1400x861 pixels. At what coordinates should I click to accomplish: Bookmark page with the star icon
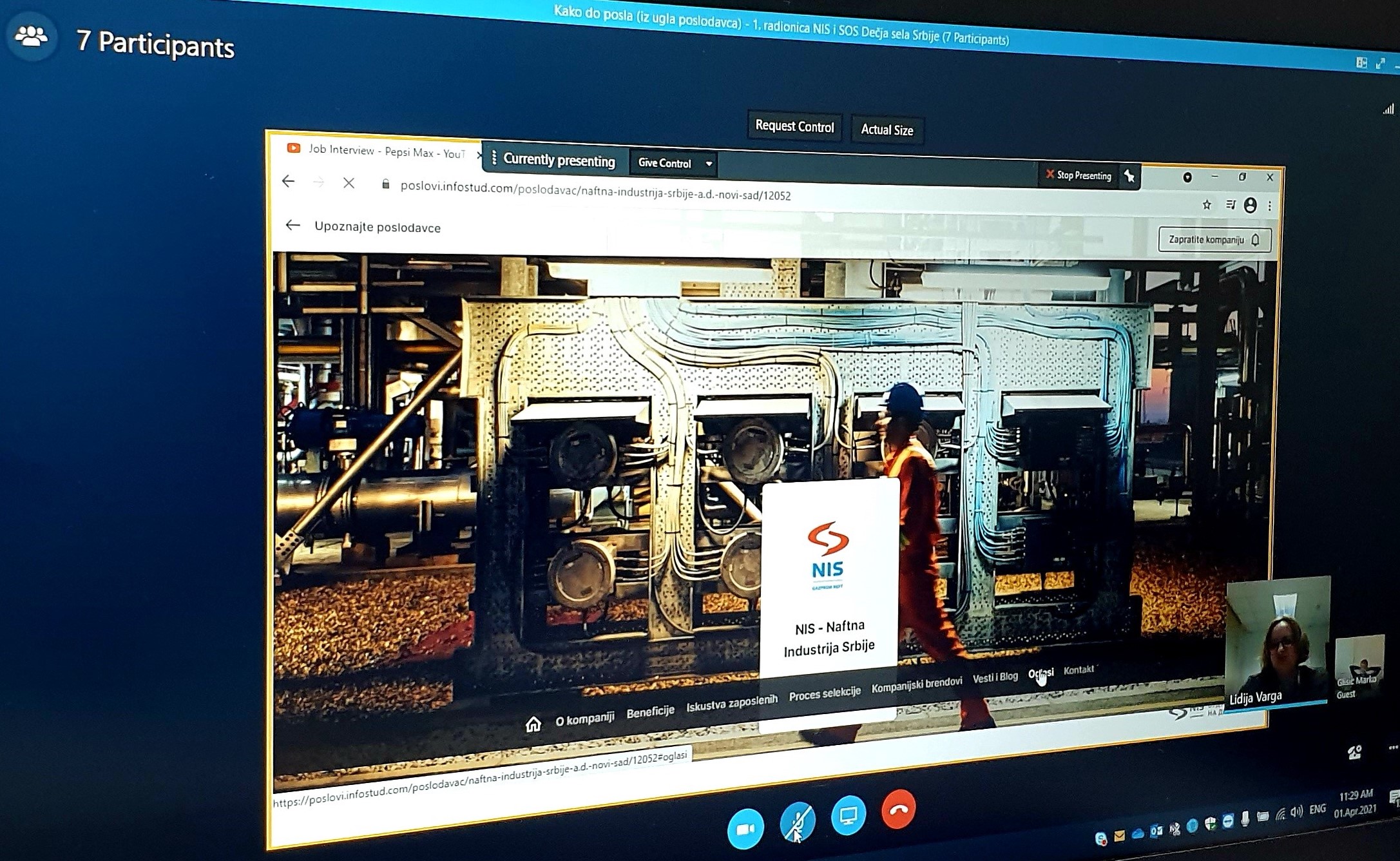pyautogui.click(x=1207, y=205)
